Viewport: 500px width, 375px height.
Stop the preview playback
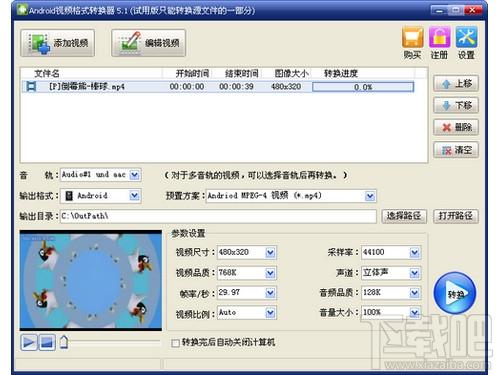pyautogui.click(x=47, y=342)
